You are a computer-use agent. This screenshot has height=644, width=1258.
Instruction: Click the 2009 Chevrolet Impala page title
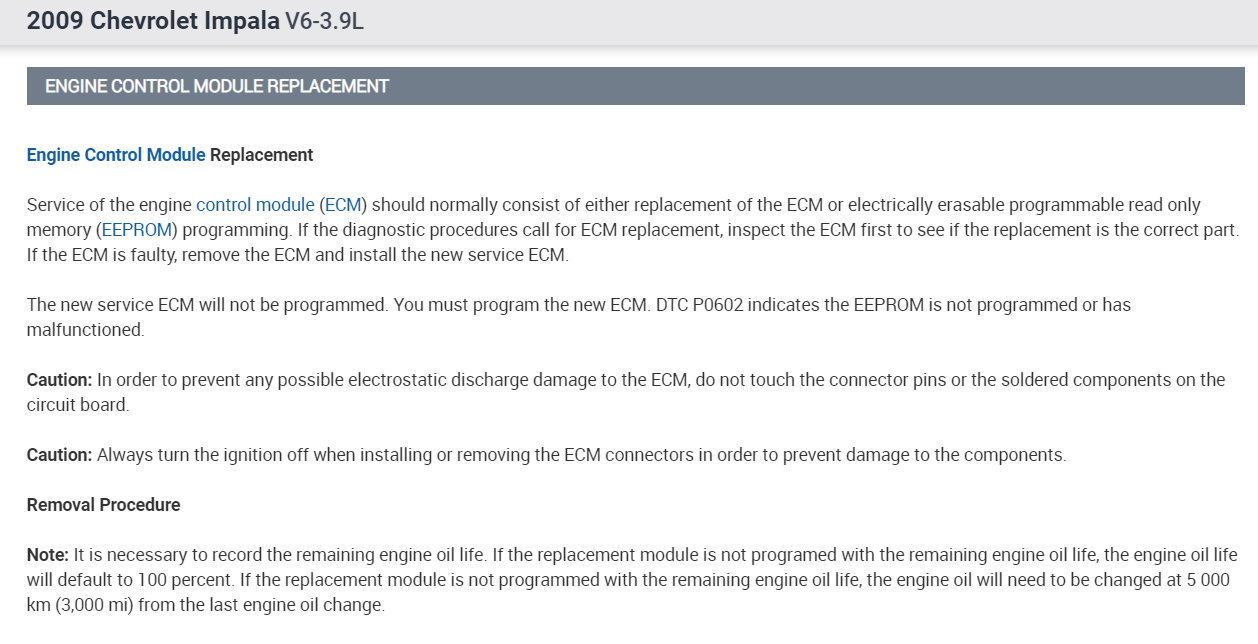153,21
